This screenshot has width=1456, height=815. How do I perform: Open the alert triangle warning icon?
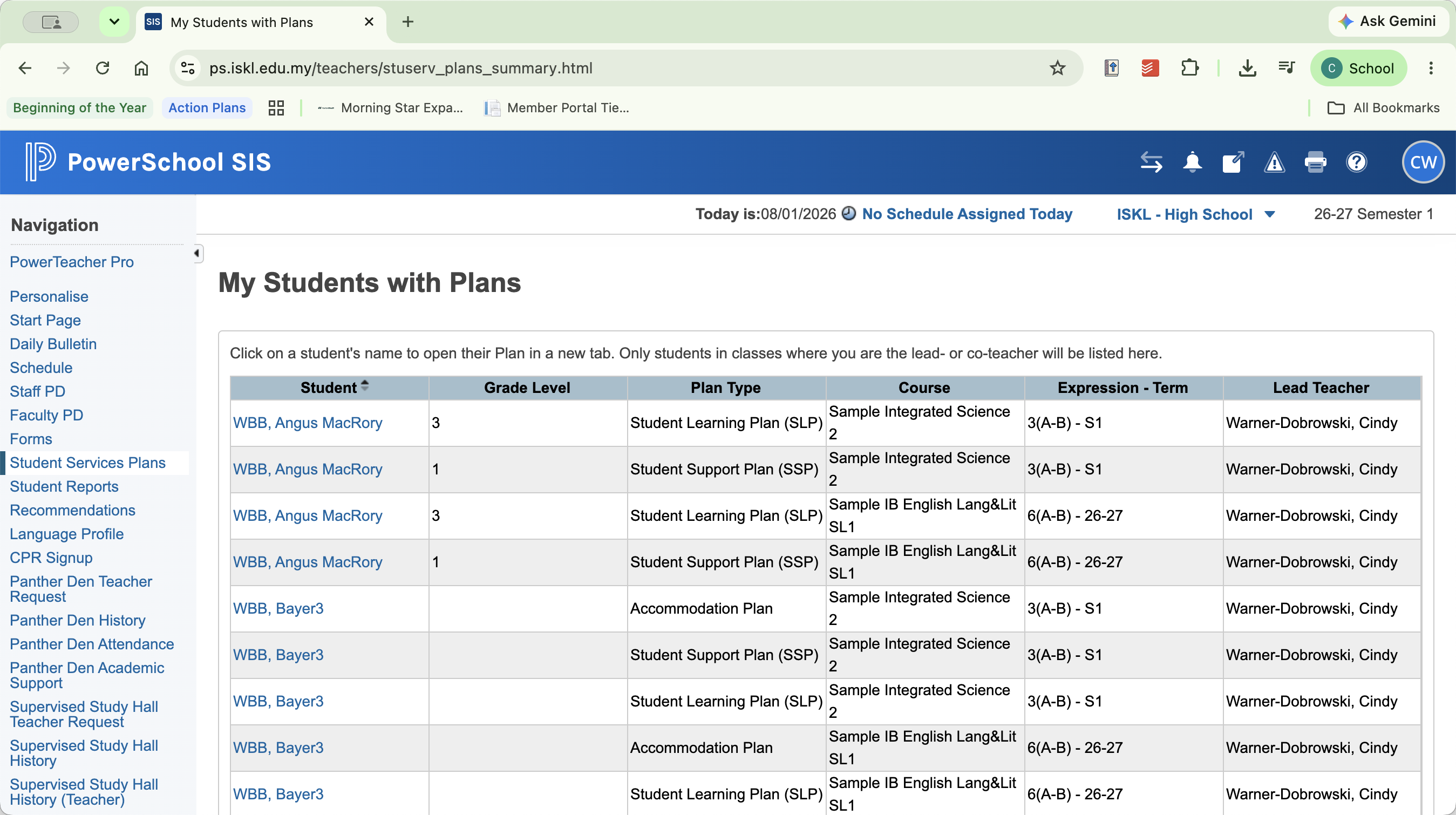click(x=1274, y=163)
